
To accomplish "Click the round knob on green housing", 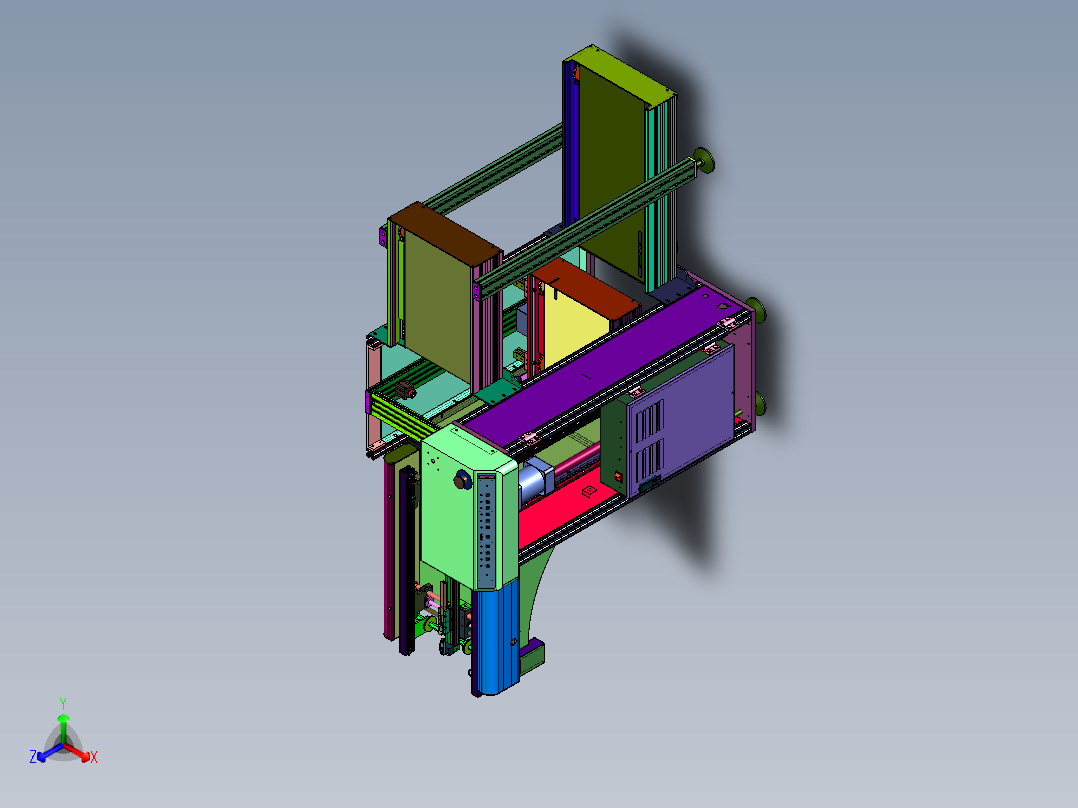I will coord(461,480).
